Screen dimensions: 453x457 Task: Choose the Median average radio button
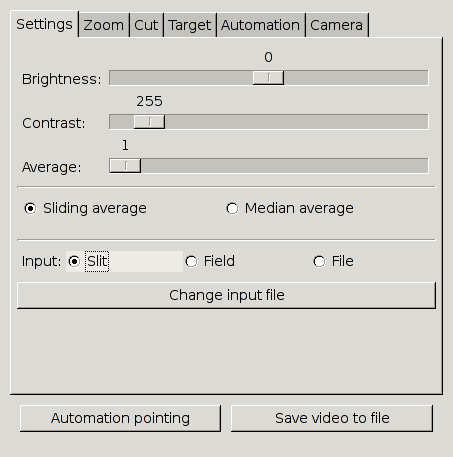pos(290,208)
